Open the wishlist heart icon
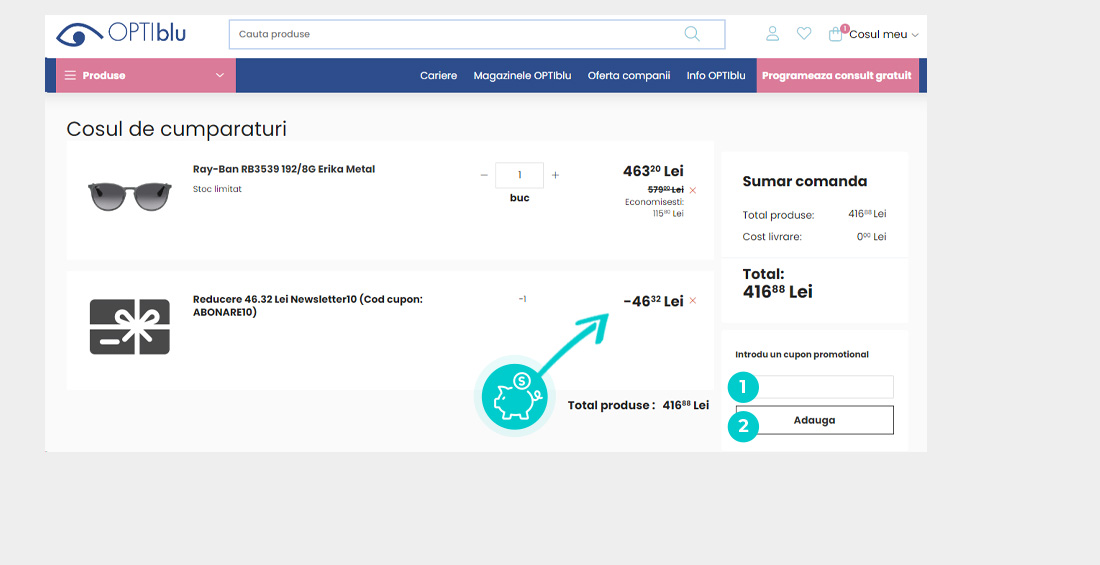Viewport: 1100px width, 565px height. [x=804, y=34]
